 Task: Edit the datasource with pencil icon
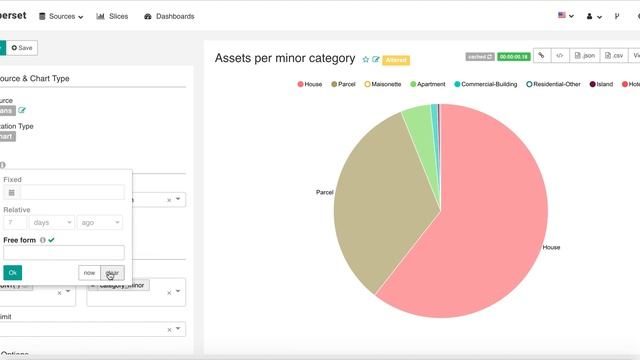pos(22,110)
